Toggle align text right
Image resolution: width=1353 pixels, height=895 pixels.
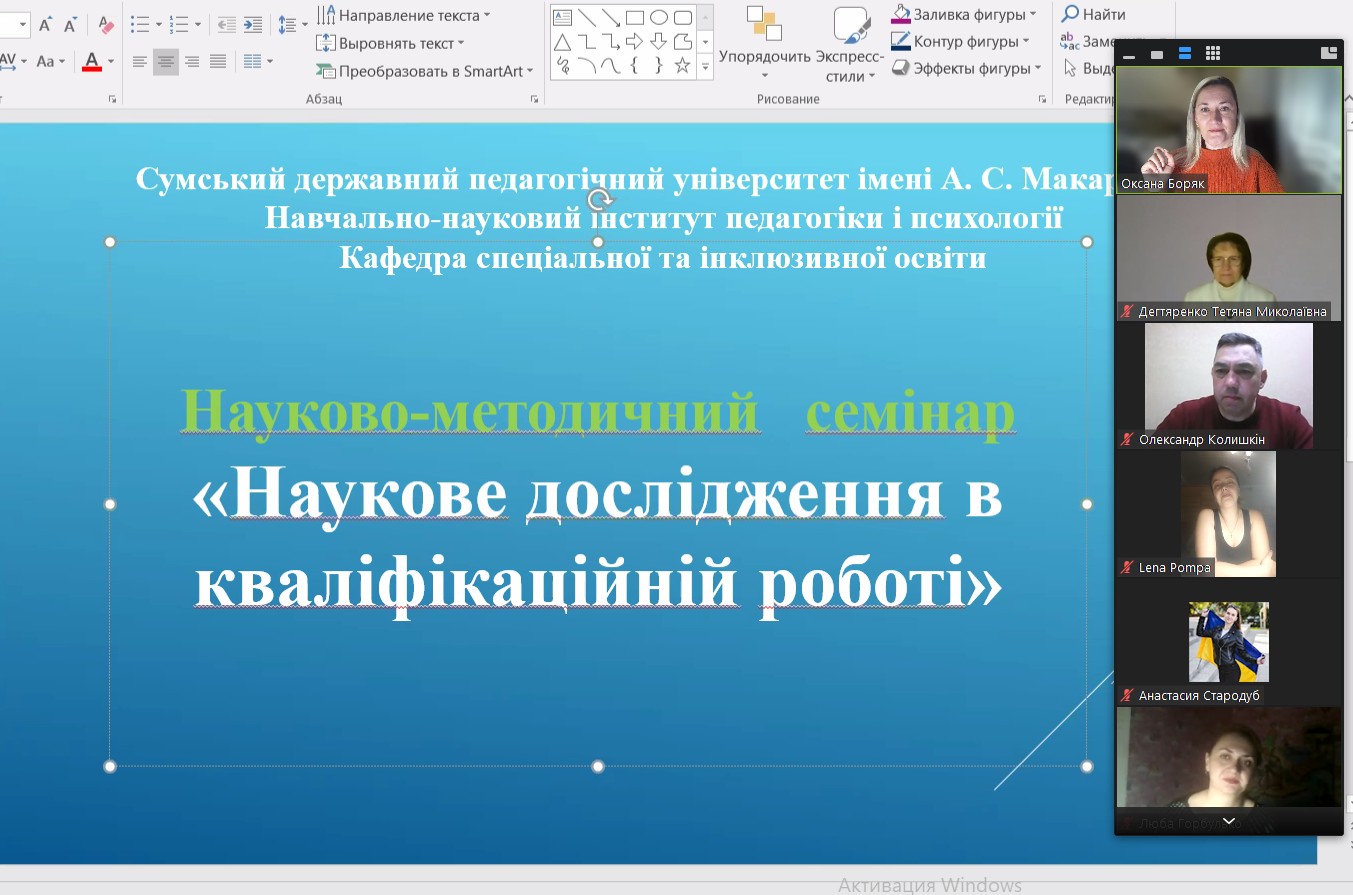192,62
